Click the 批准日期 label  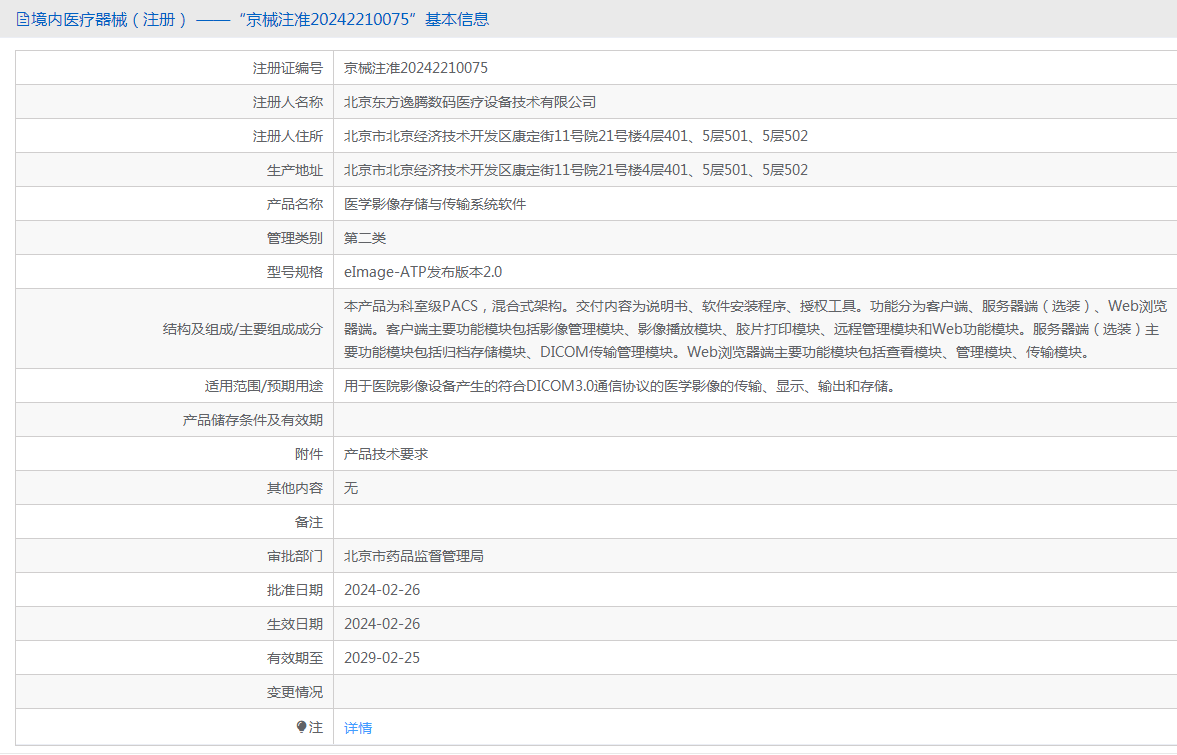(x=294, y=590)
